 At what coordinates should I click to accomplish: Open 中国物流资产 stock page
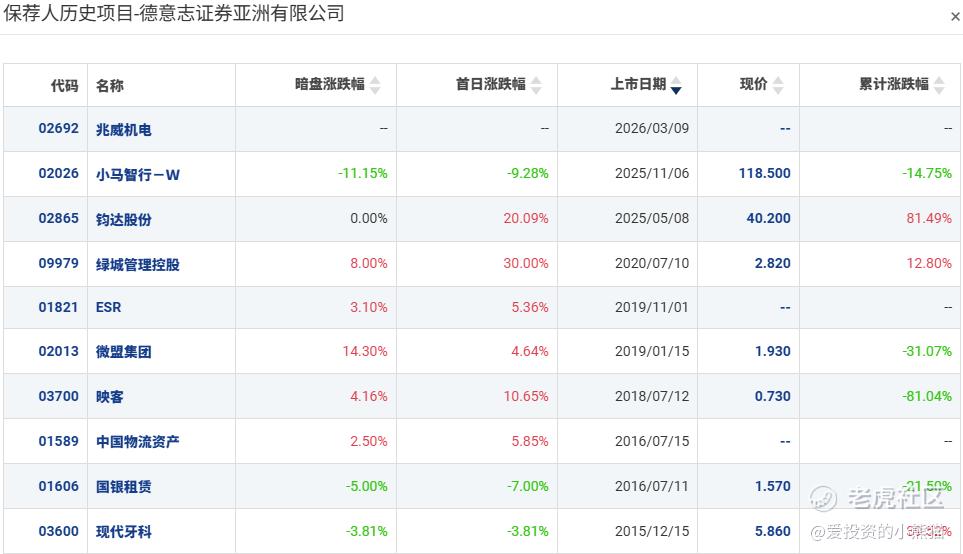(138, 442)
